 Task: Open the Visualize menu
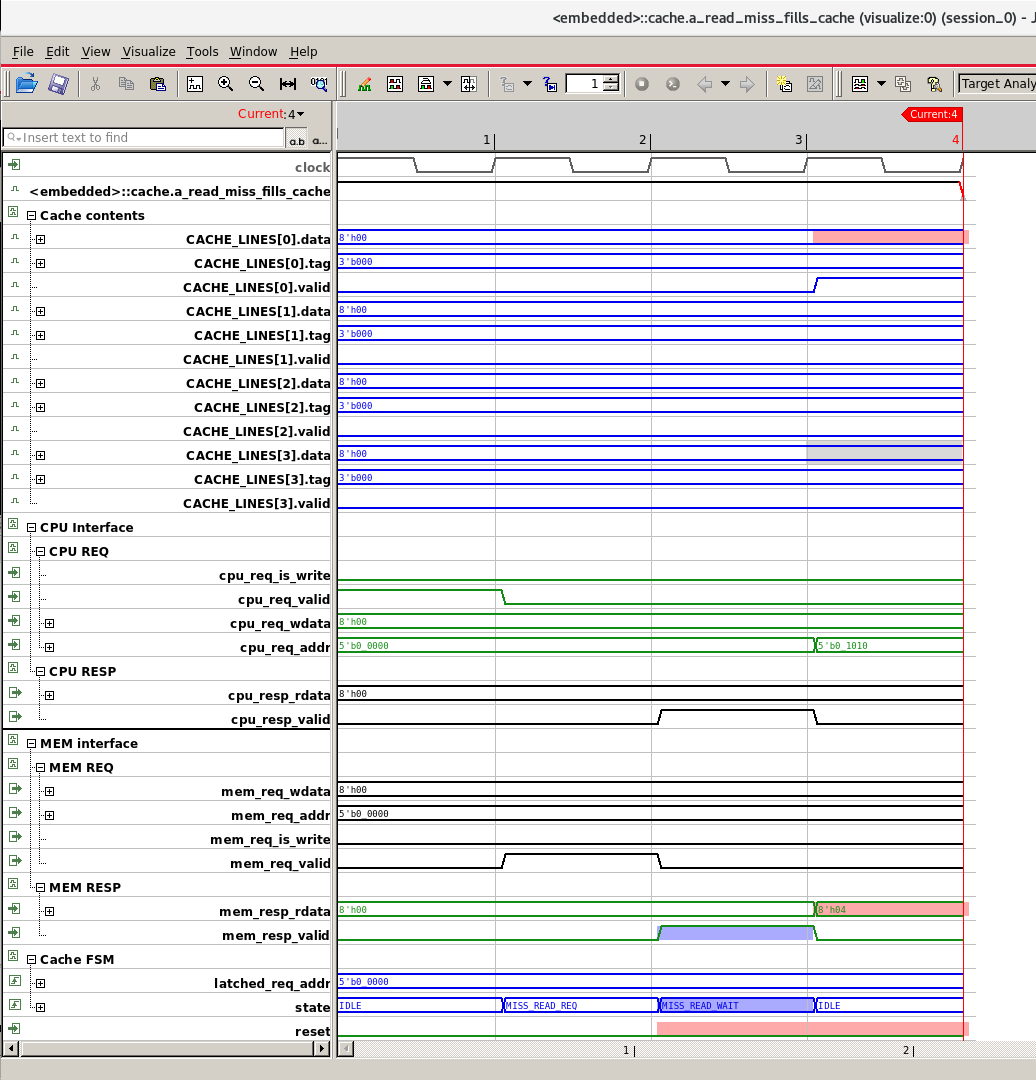(149, 52)
